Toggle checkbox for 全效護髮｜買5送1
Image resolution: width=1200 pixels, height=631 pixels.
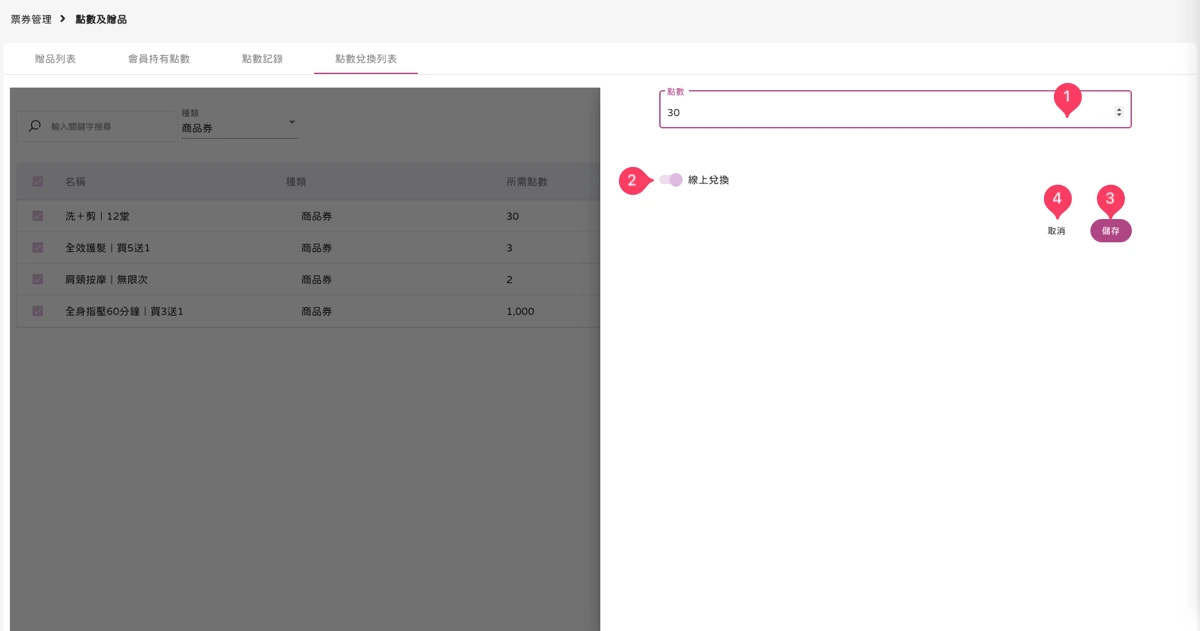(38, 247)
